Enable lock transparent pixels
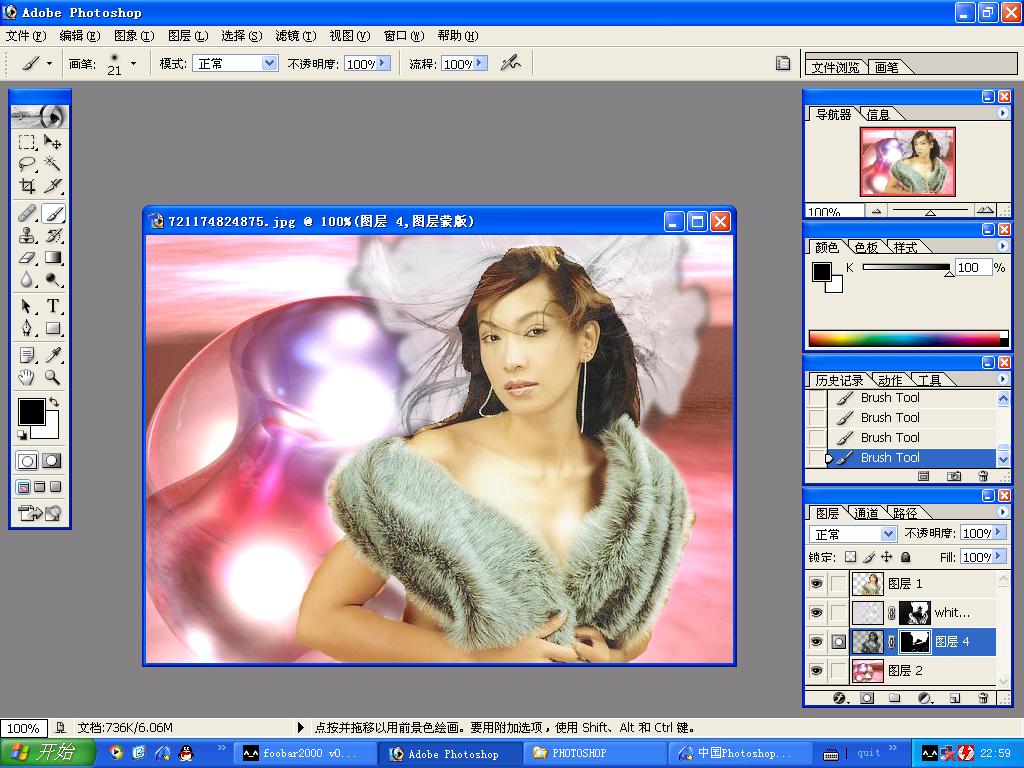 coord(850,557)
